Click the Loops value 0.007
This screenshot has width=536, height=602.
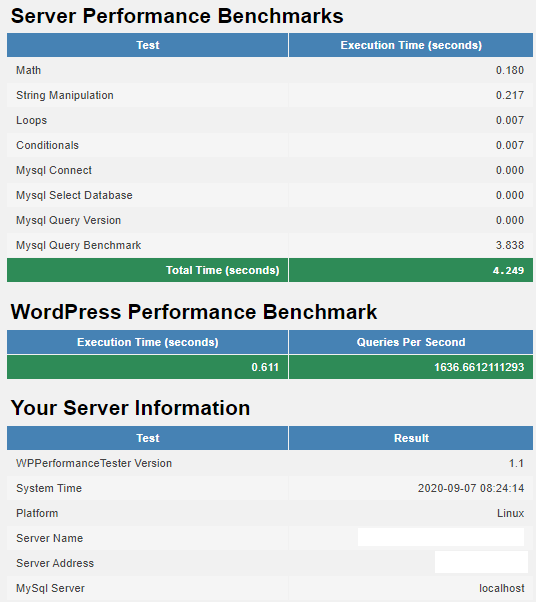pyautogui.click(x=510, y=120)
